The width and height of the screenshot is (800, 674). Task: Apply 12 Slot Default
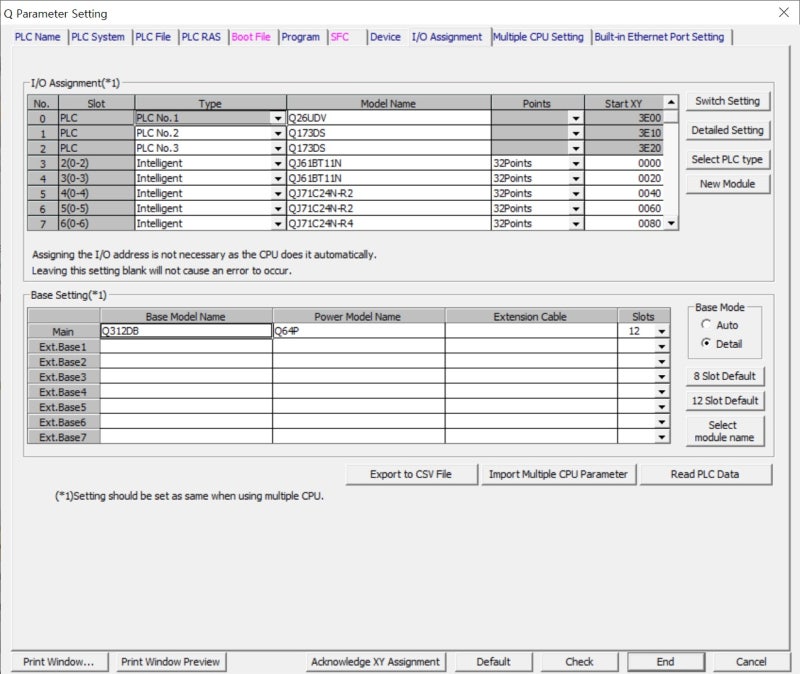point(726,401)
